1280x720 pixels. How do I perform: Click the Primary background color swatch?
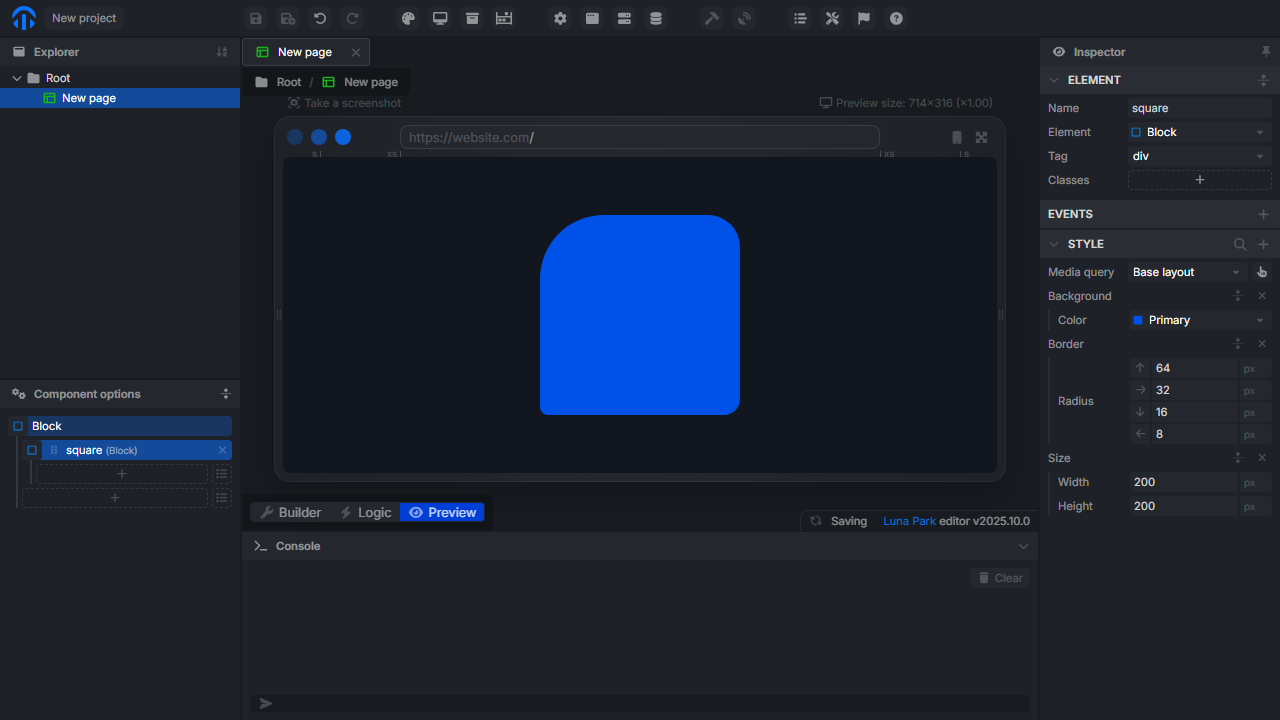(x=1138, y=320)
